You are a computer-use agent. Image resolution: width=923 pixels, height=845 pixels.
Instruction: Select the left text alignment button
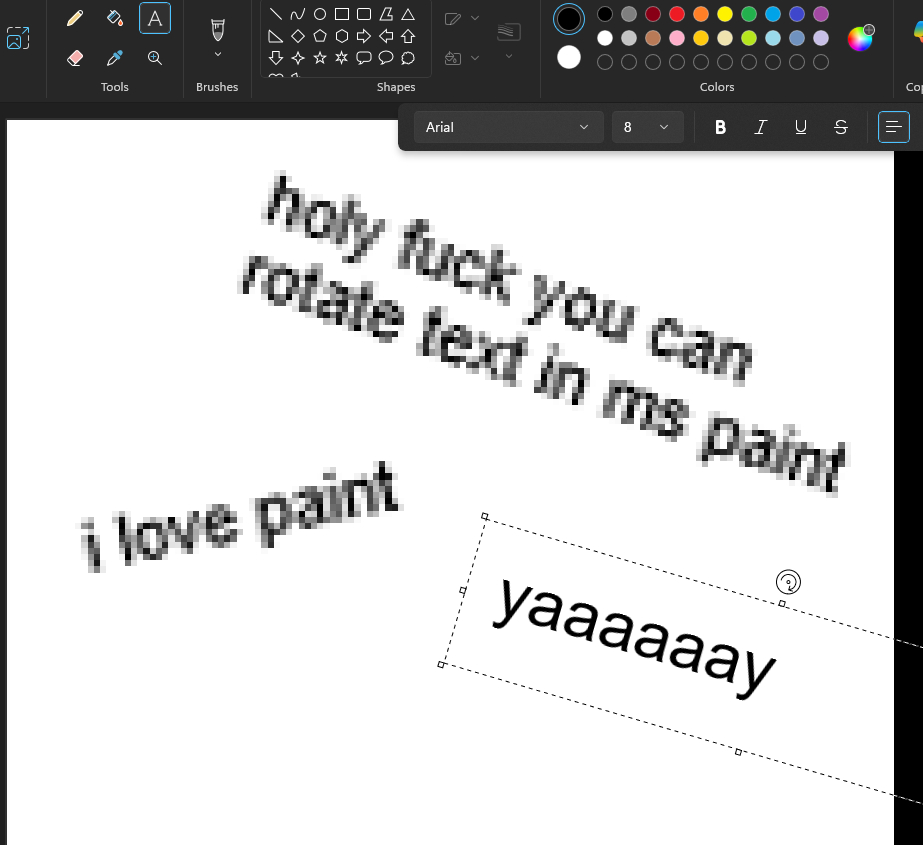click(893, 127)
